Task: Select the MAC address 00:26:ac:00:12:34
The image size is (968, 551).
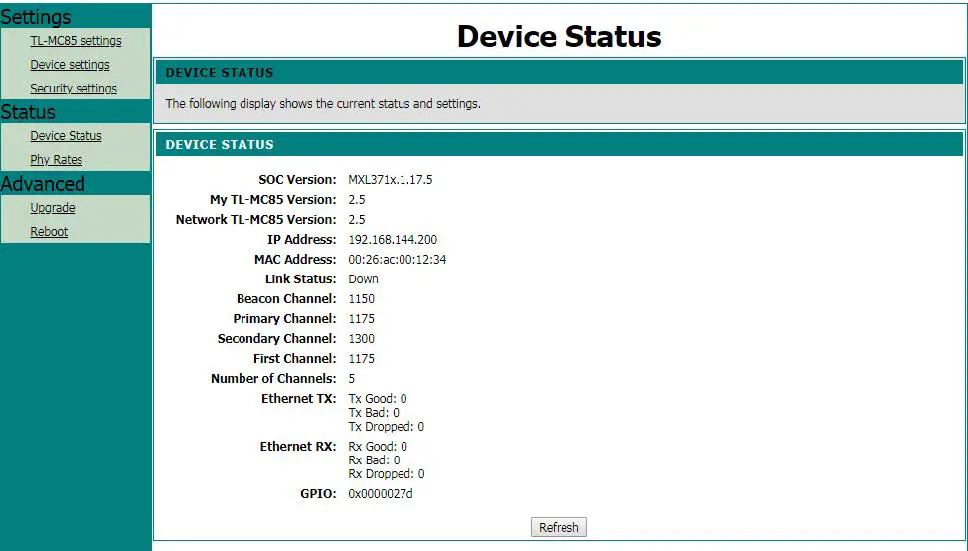Action: (x=397, y=260)
